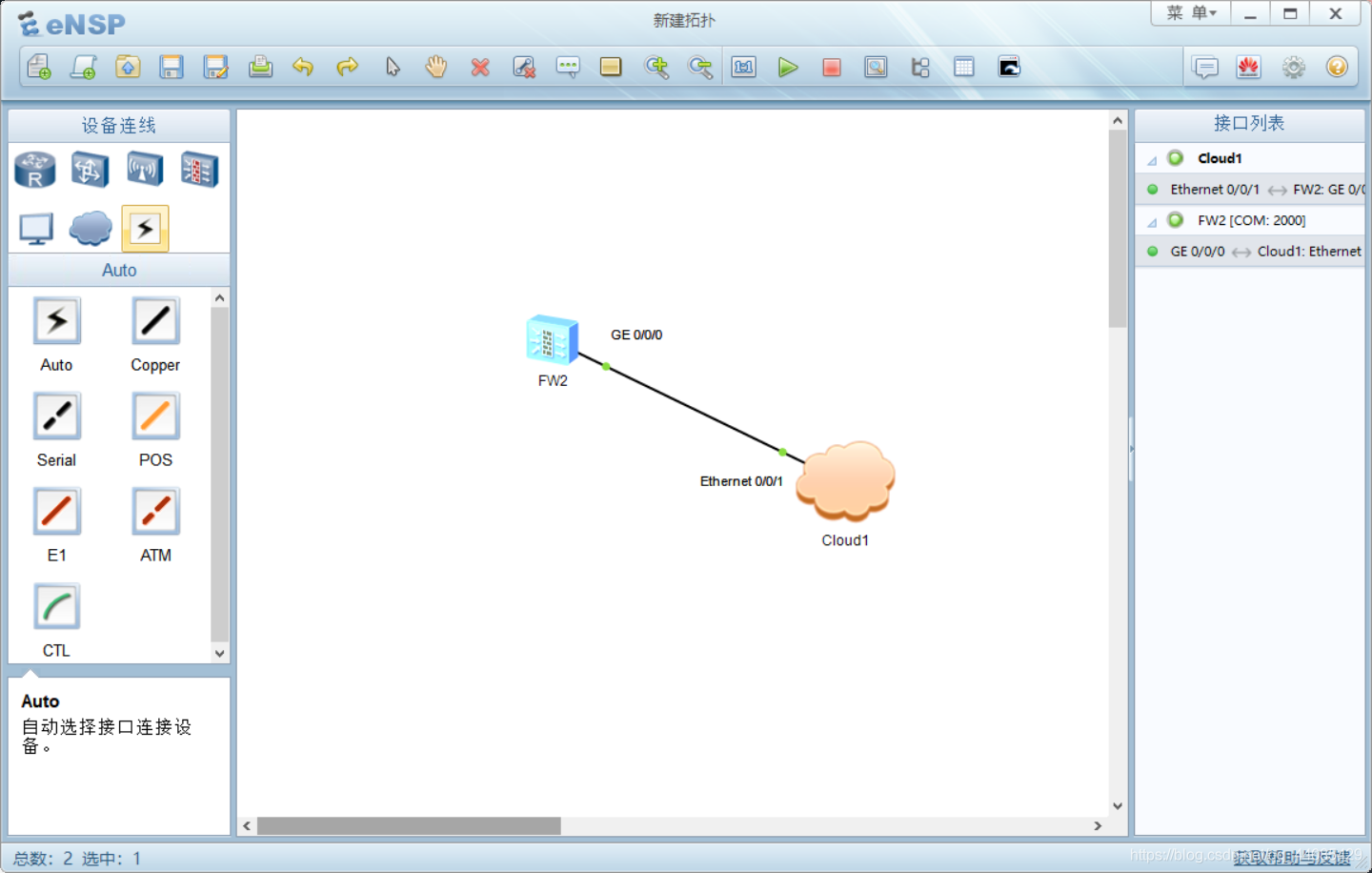Click the 获取帮助与反馈 link

pyautogui.click(x=1292, y=858)
